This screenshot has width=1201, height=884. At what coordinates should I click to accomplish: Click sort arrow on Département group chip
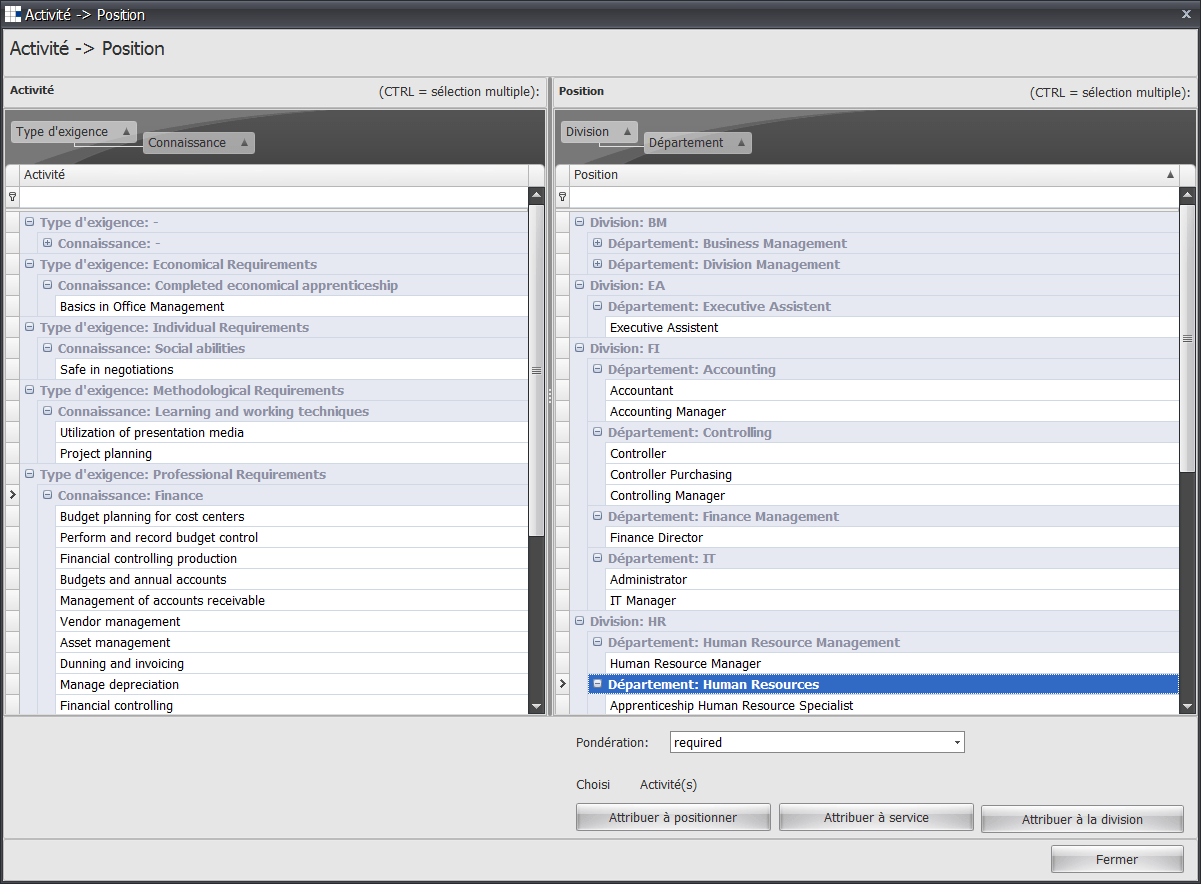pos(741,143)
